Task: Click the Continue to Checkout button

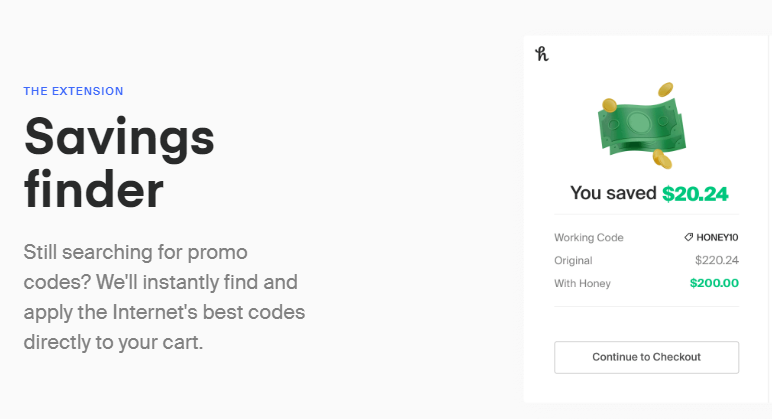Action: (x=646, y=357)
